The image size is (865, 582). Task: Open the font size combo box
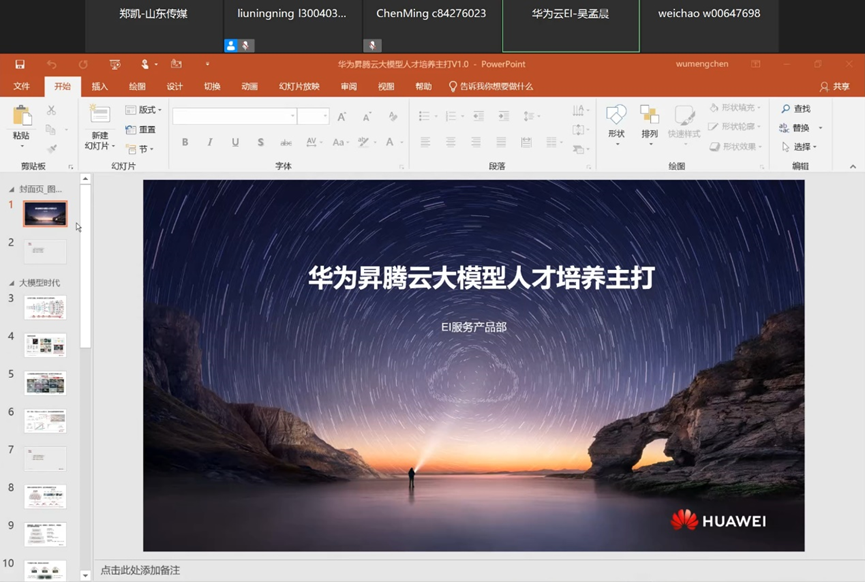coord(313,116)
